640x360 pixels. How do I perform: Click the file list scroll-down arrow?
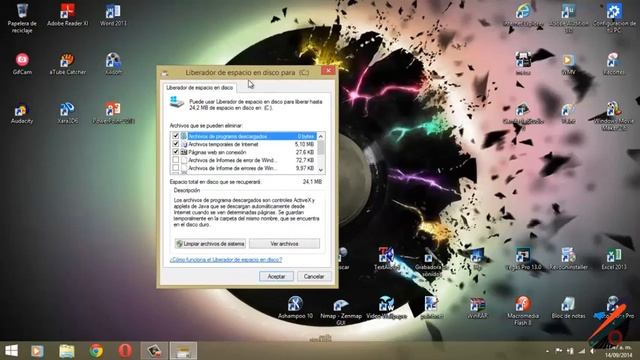[321, 170]
